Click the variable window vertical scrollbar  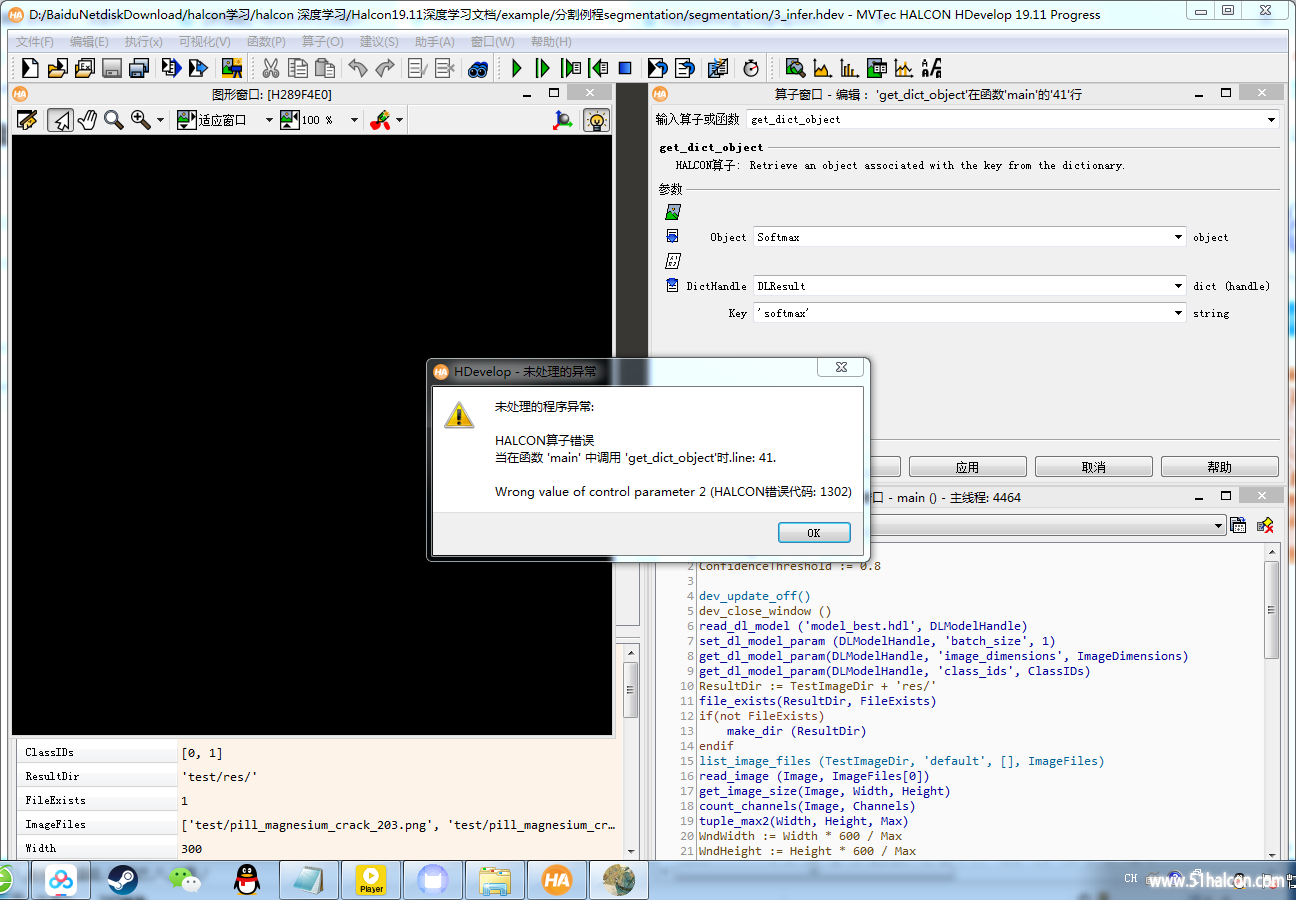point(630,692)
